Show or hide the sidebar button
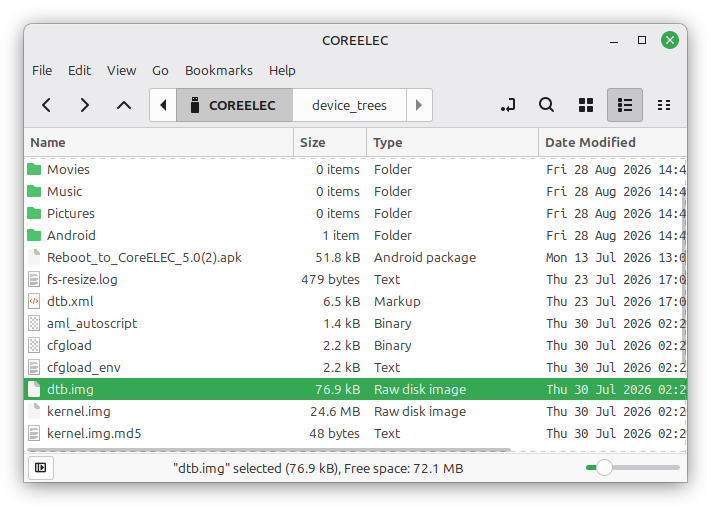The image size is (711, 506). (x=41, y=467)
